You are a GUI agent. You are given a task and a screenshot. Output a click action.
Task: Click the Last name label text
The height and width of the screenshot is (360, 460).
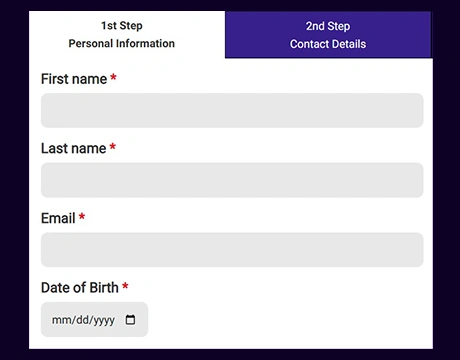pyautogui.click(x=74, y=148)
